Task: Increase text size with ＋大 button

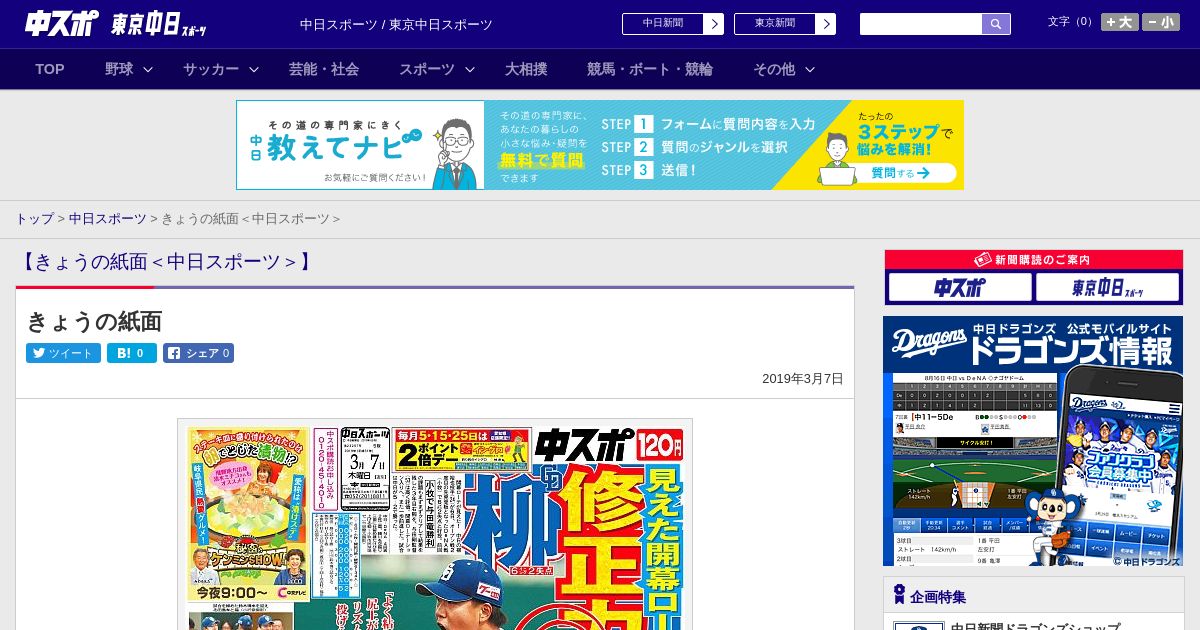Action: coord(1120,22)
